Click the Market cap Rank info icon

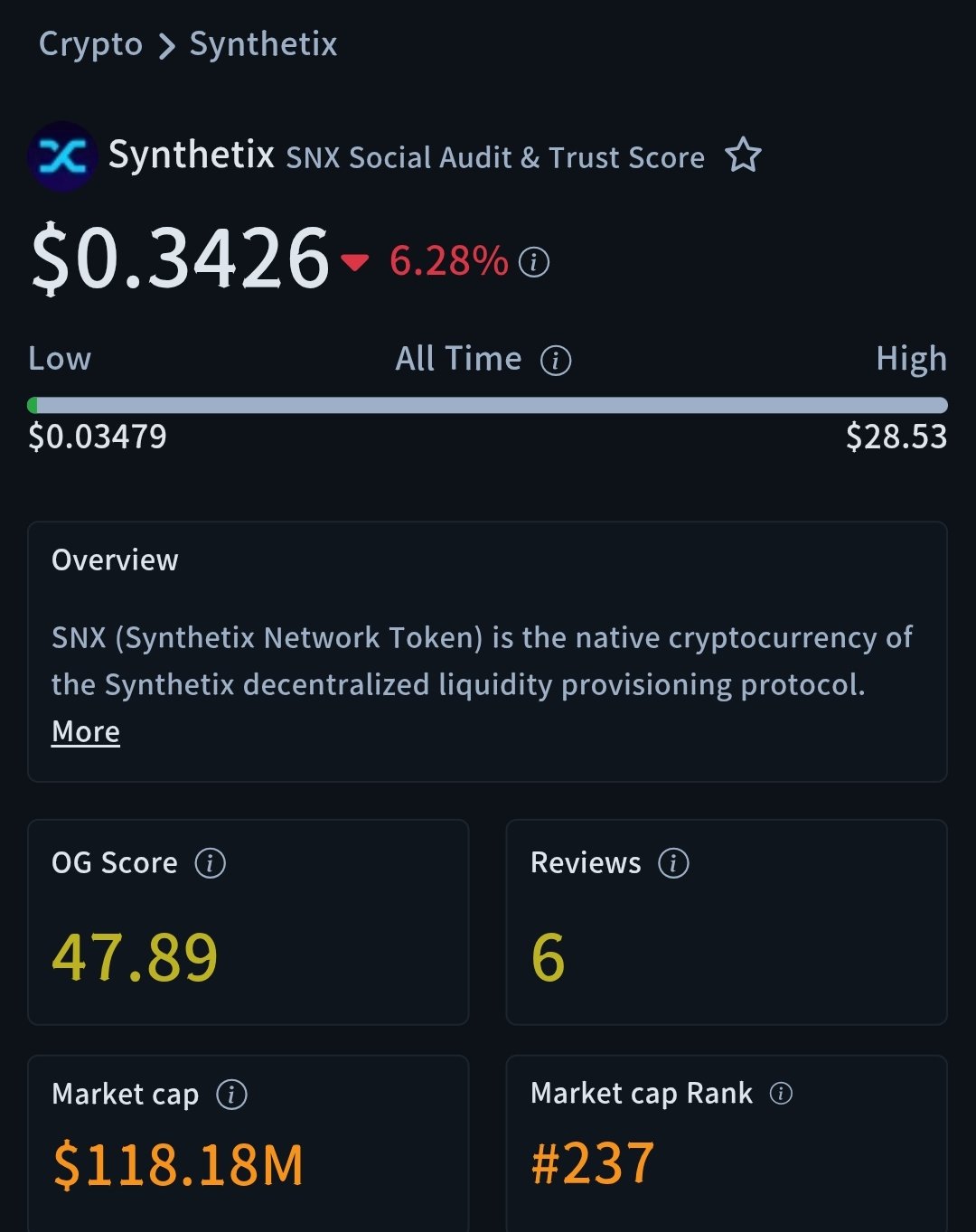[781, 1094]
